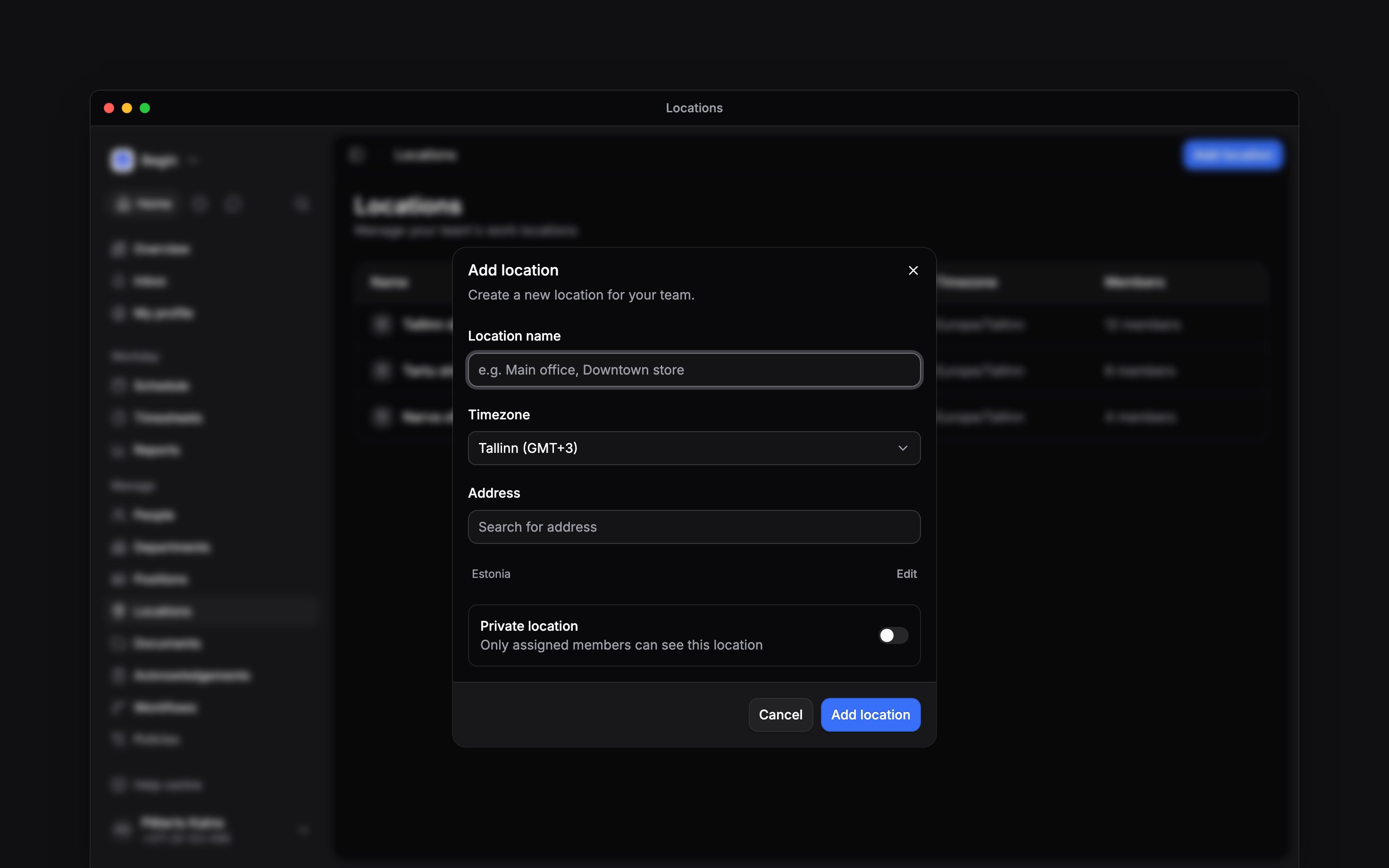
Task: Click the Cancel button
Action: pyautogui.click(x=780, y=715)
